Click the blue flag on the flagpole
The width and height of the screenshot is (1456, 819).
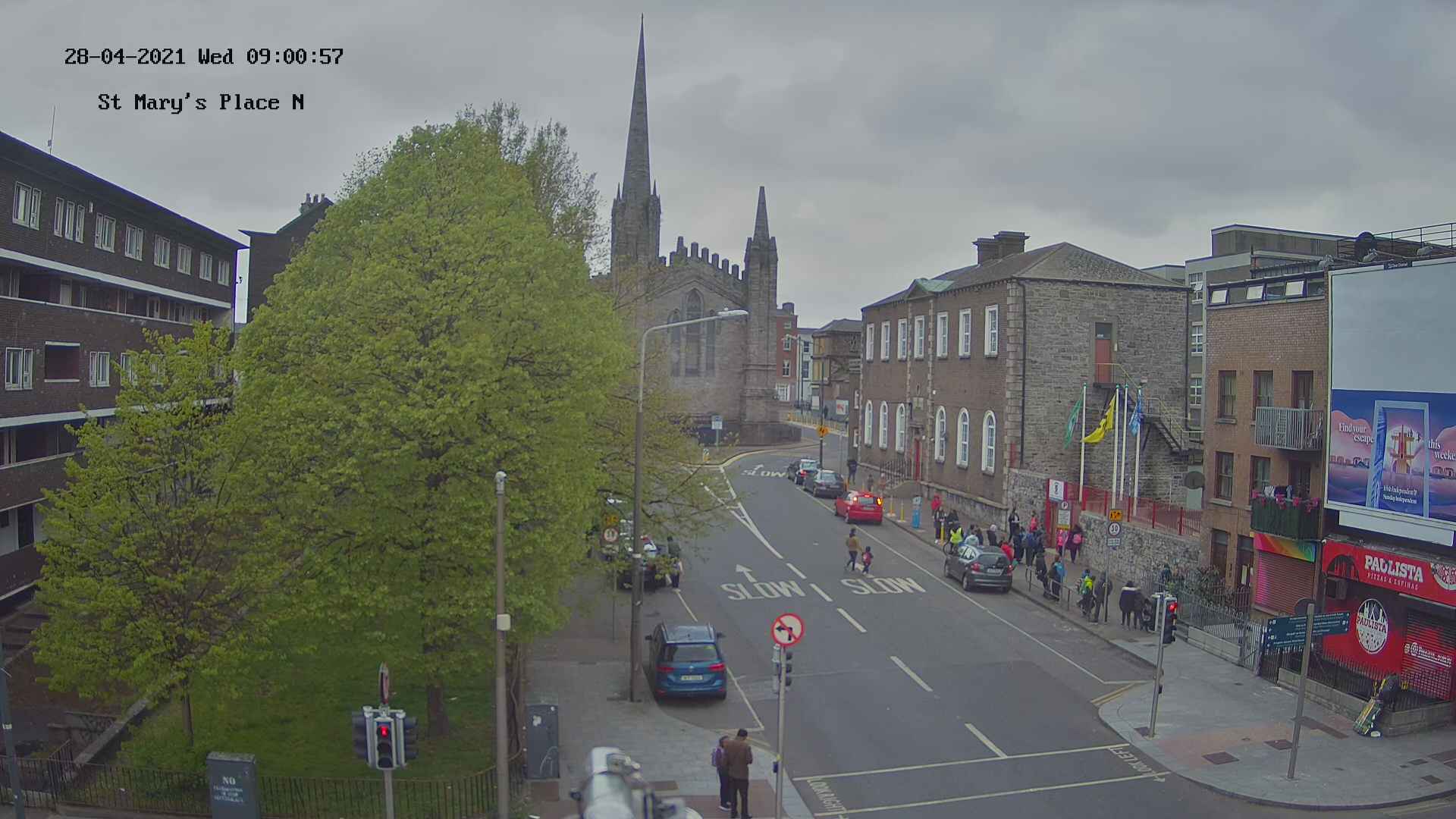point(1135,415)
